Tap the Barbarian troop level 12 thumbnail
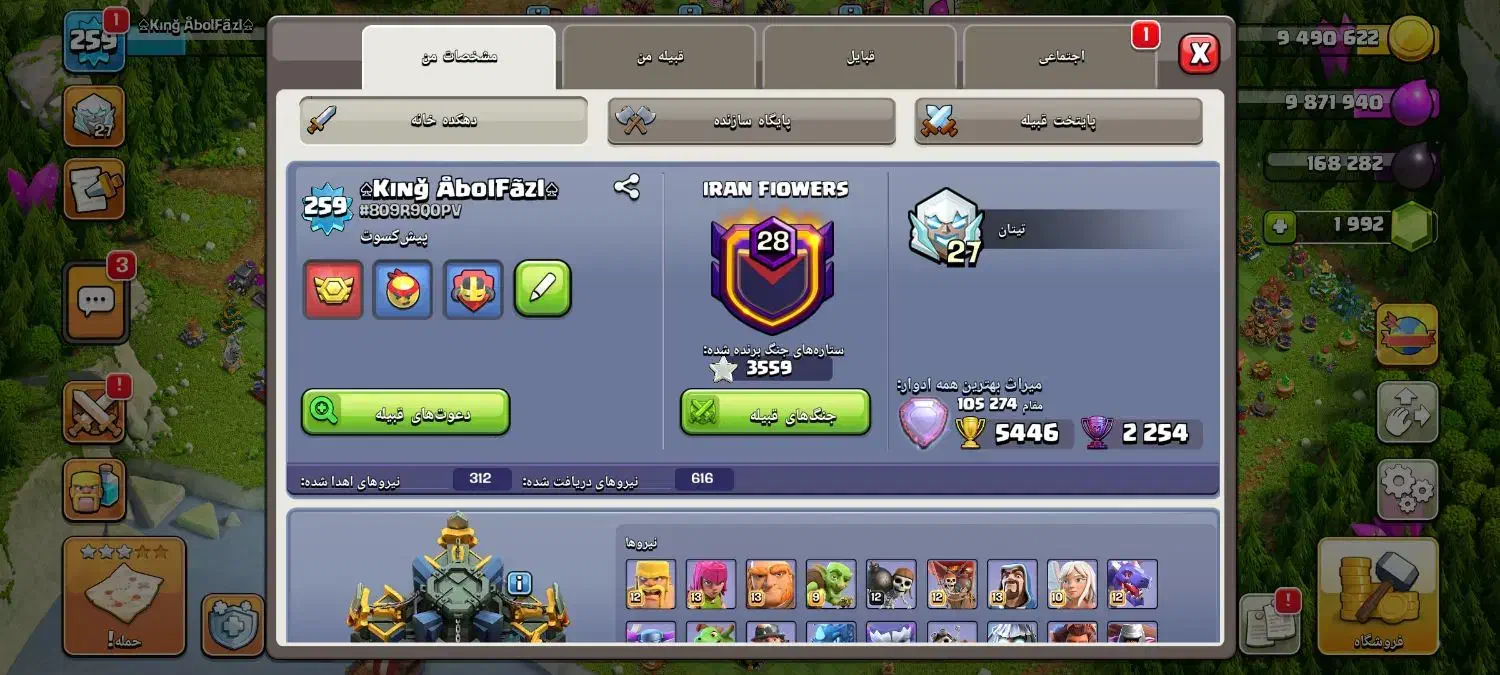Image resolution: width=1500 pixels, height=675 pixels. (x=650, y=584)
